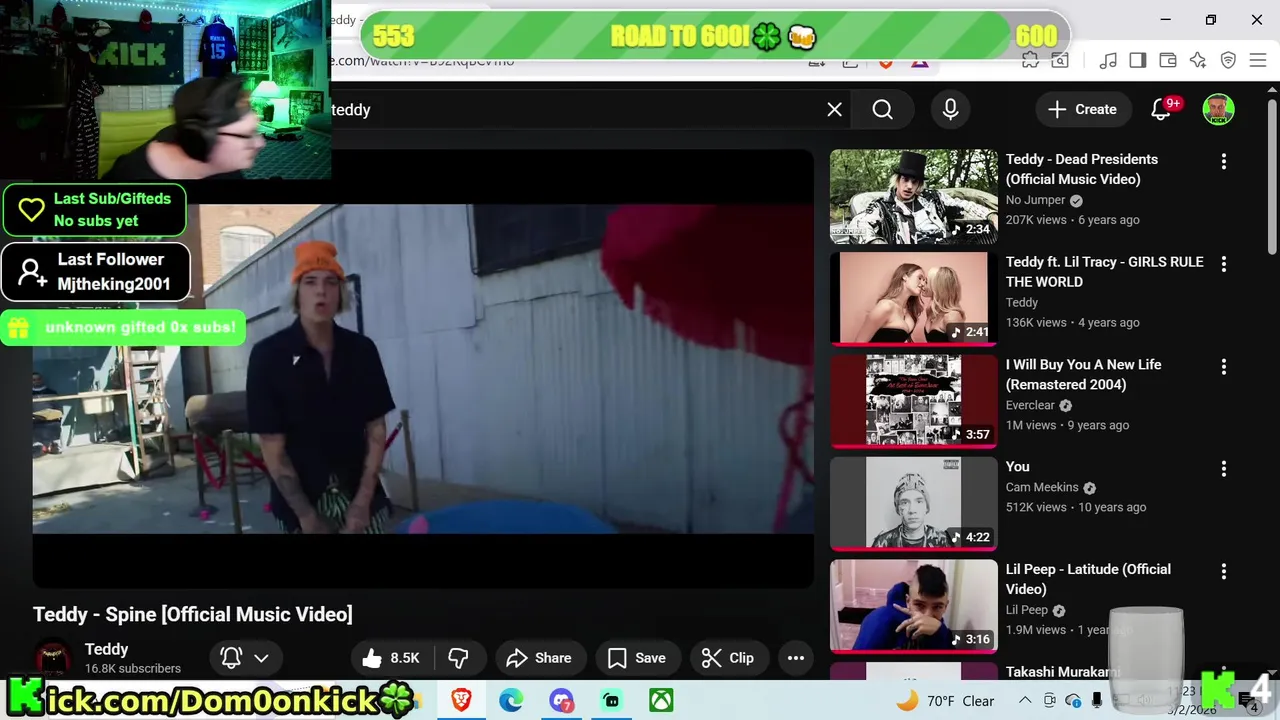Open the Leo AI sparkle icon
Viewport: 1280px width, 720px height.
pyautogui.click(x=1198, y=61)
